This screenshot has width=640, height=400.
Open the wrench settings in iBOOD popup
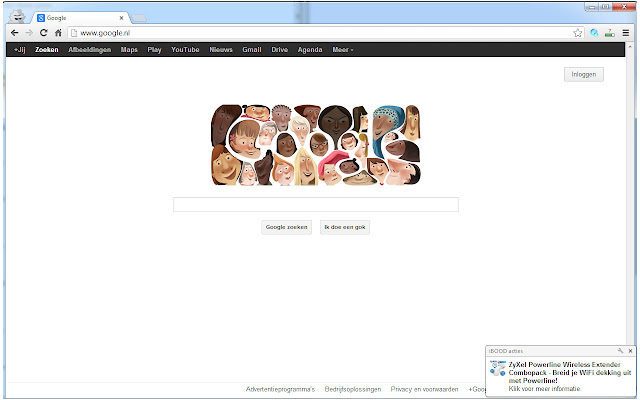621,351
